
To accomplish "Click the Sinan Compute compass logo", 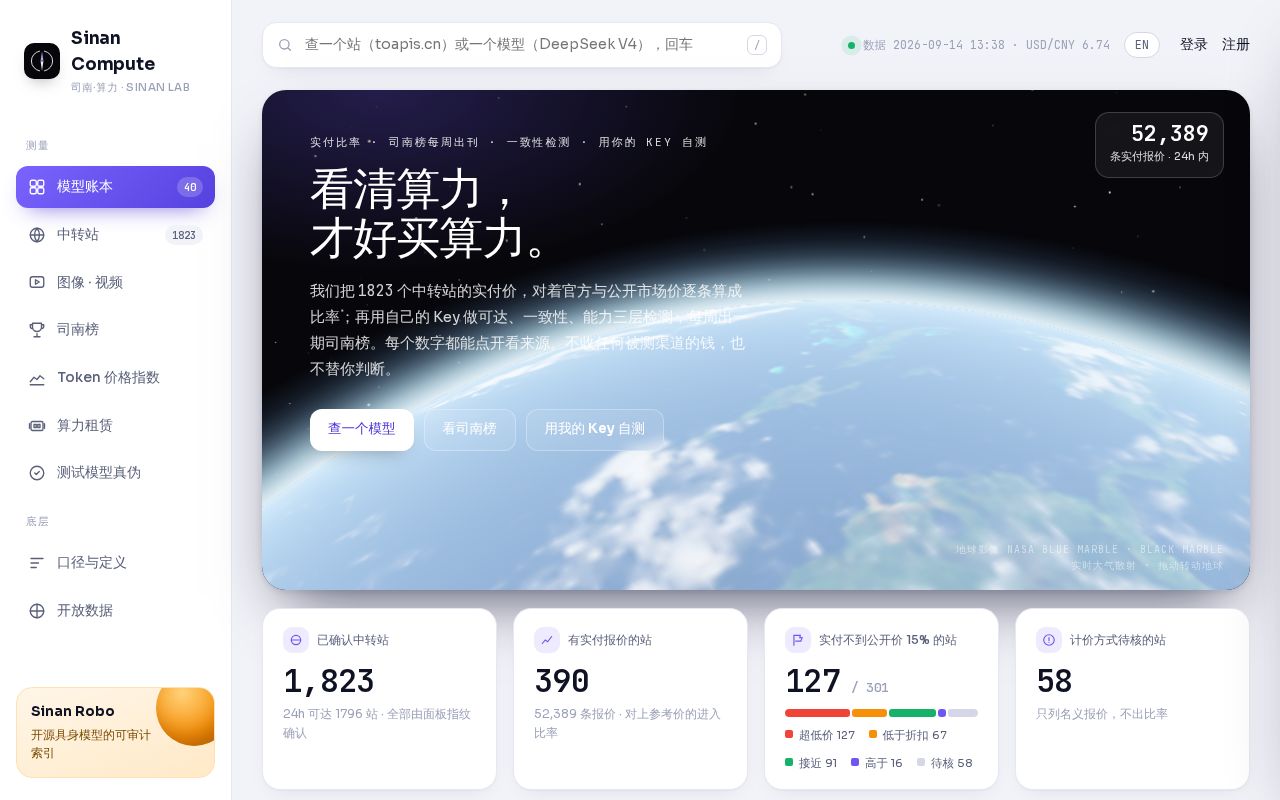I will (42, 61).
